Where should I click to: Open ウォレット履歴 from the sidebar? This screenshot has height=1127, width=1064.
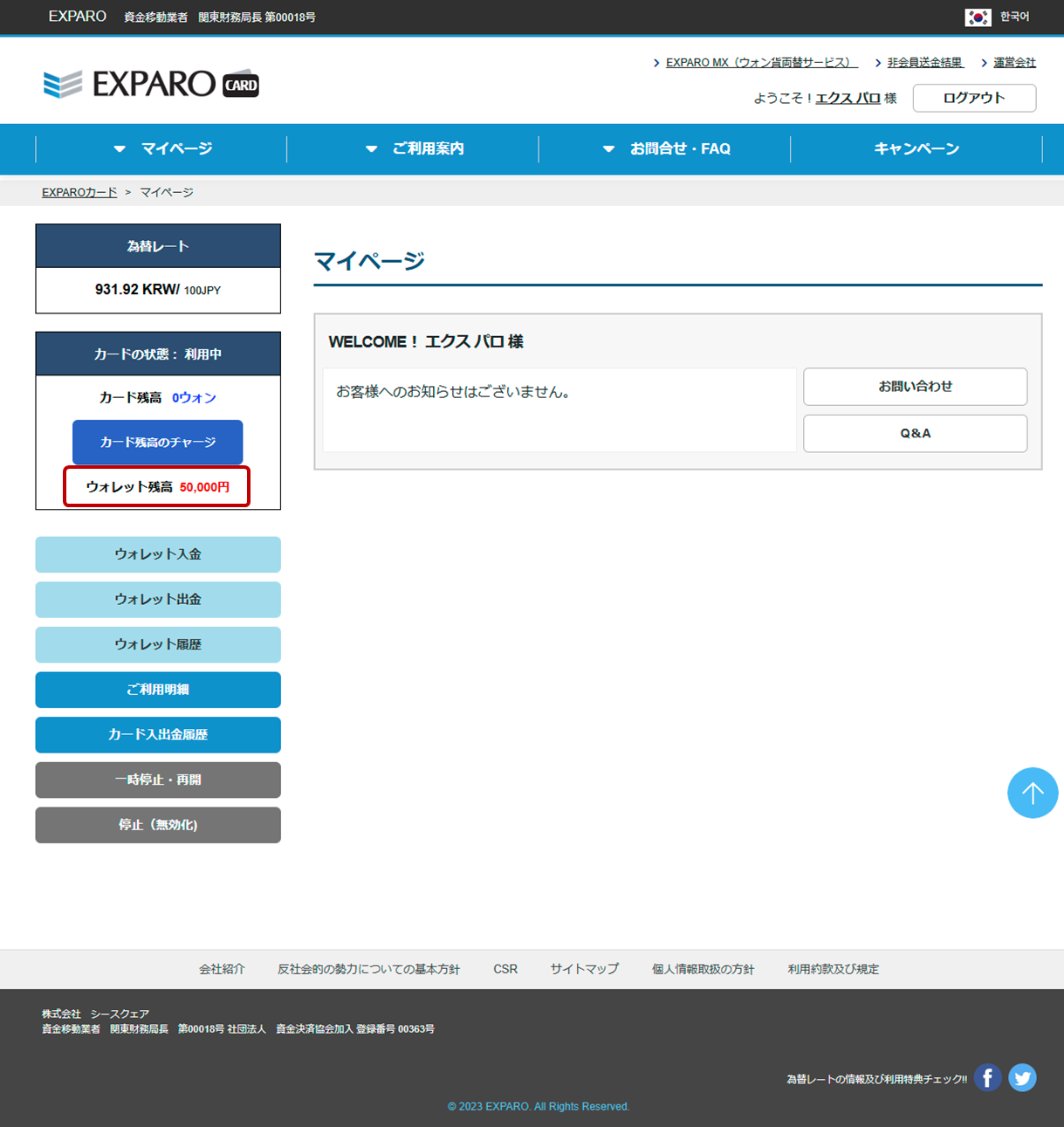coord(158,645)
